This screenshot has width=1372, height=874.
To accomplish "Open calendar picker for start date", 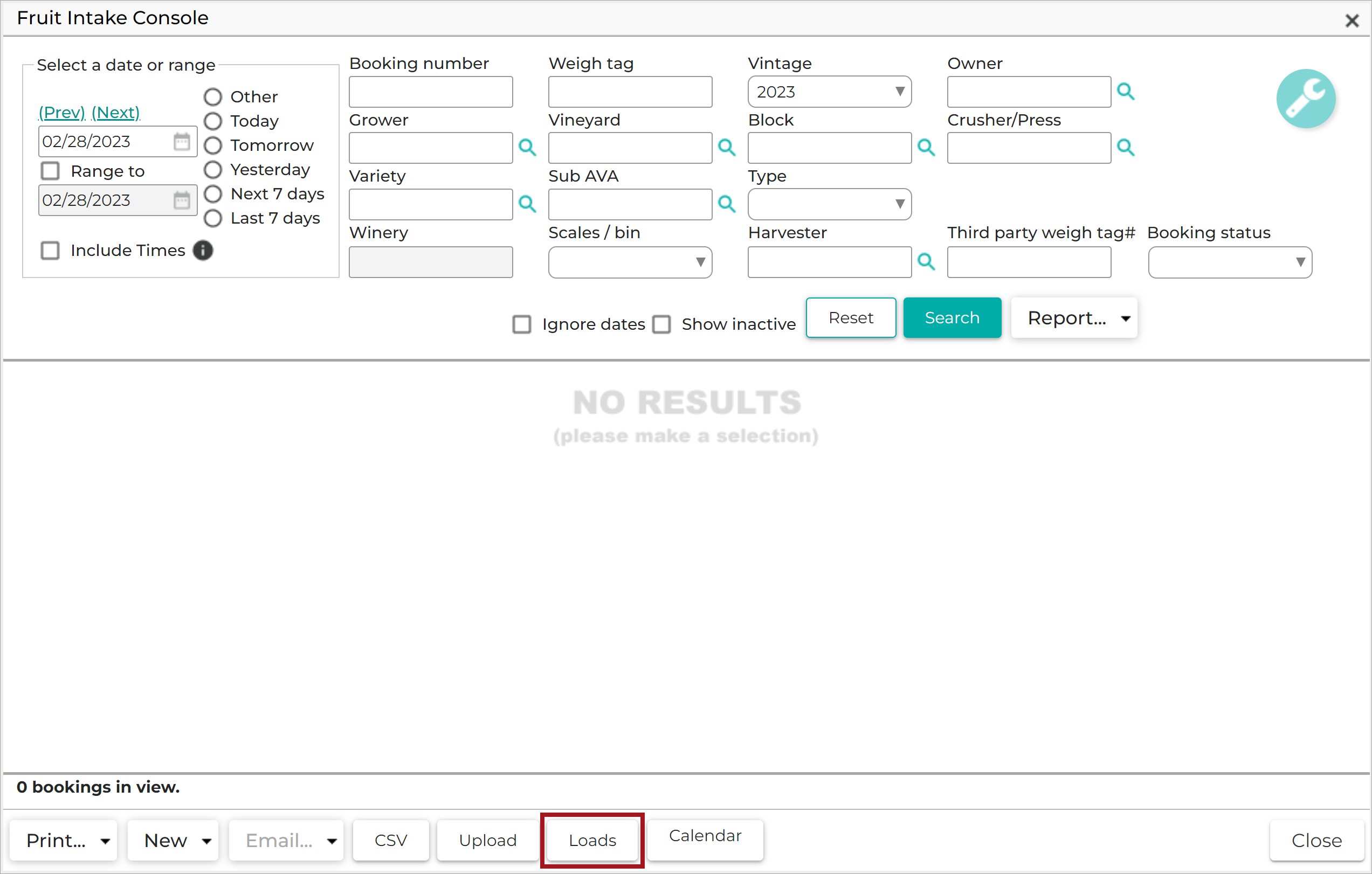I will (182, 141).
